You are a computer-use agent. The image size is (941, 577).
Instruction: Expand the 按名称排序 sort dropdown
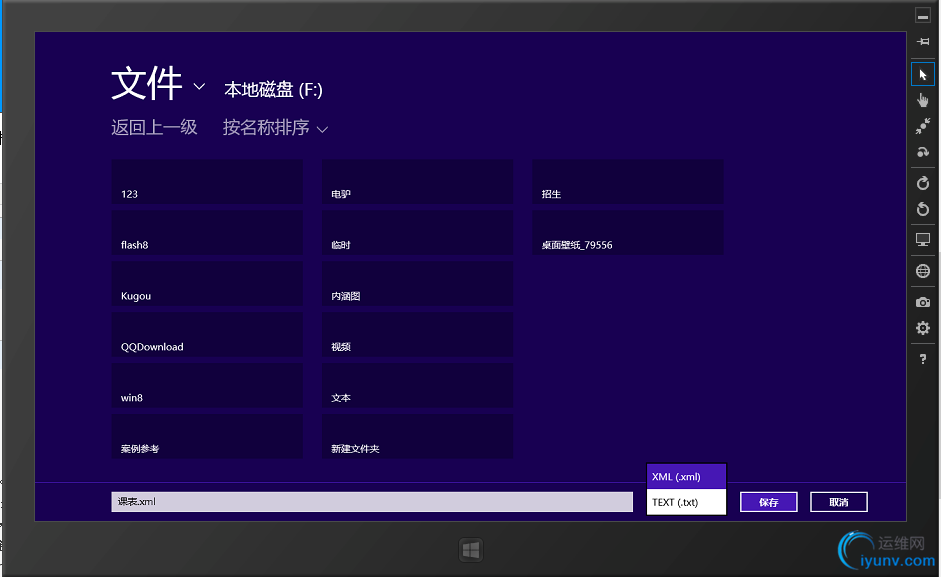point(274,128)
